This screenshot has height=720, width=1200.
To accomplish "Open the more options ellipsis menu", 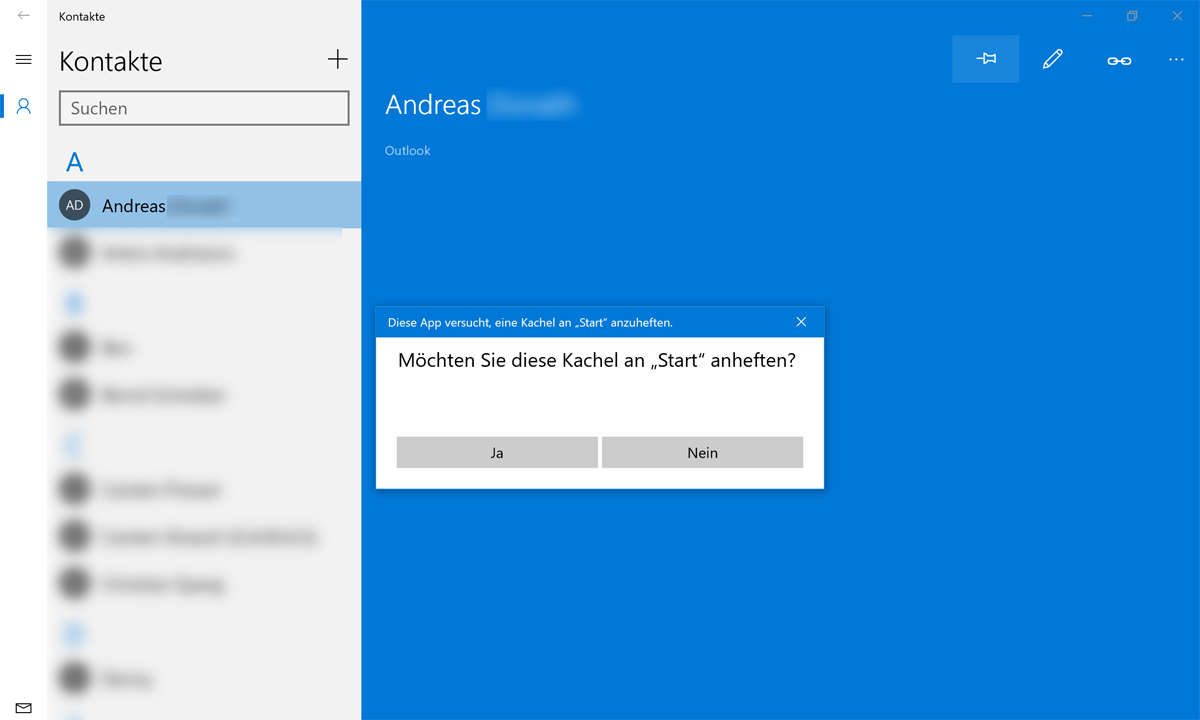I will click(x=1176, y=60).
